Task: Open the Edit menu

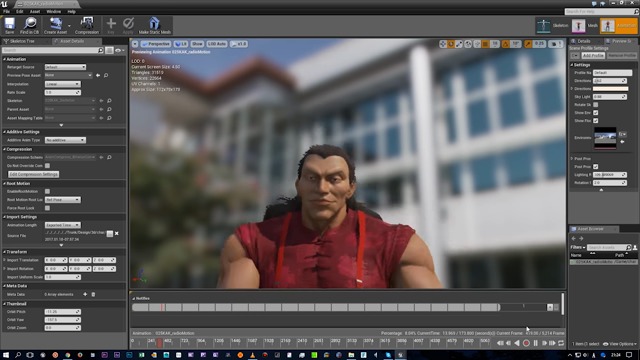Action: [20, 11]
